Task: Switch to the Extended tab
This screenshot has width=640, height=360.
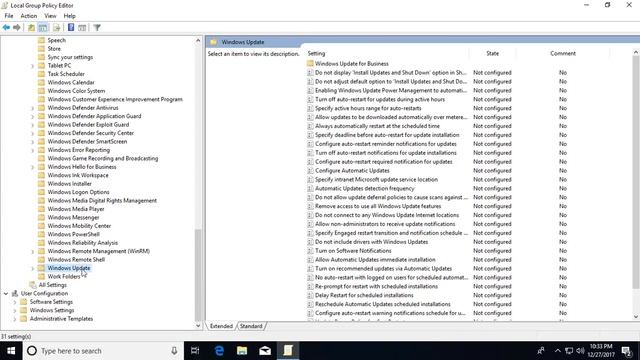Action: pyautogui.click(x=221, y=326)
